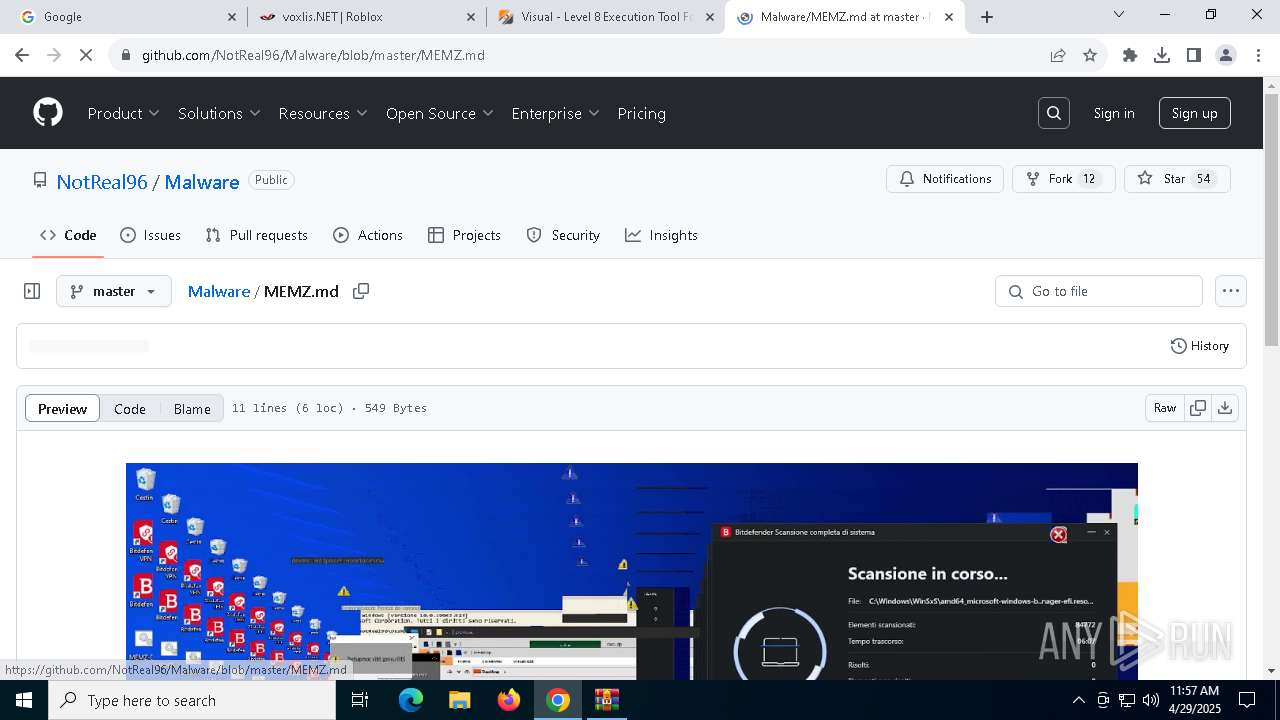Screen dimensions: 1280x720
Task: Click the Notifications button
Action: (x=945, y=179)
